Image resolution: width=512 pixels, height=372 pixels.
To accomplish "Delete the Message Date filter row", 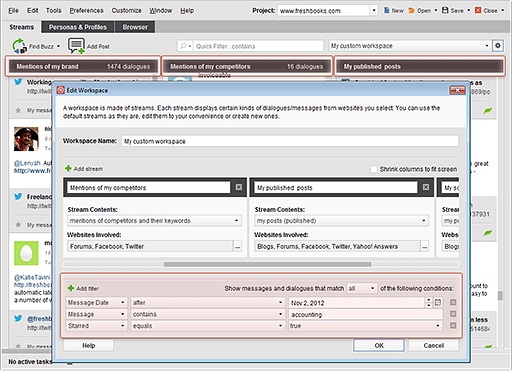I will [453, 302].
